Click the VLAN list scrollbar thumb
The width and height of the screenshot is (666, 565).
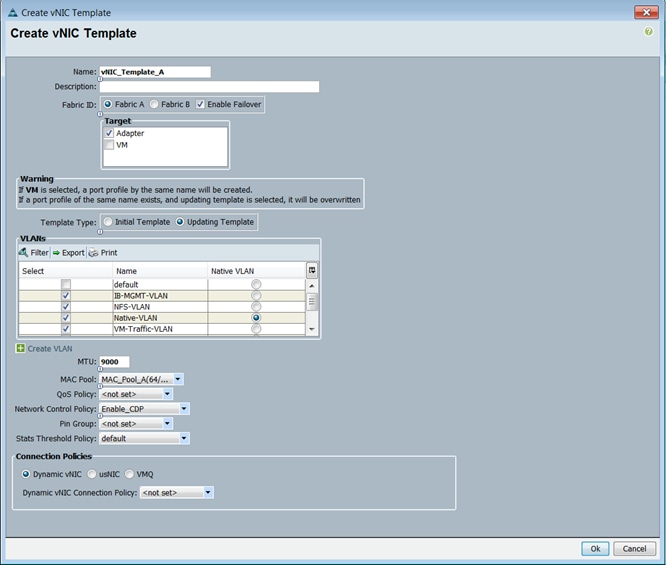312,302
